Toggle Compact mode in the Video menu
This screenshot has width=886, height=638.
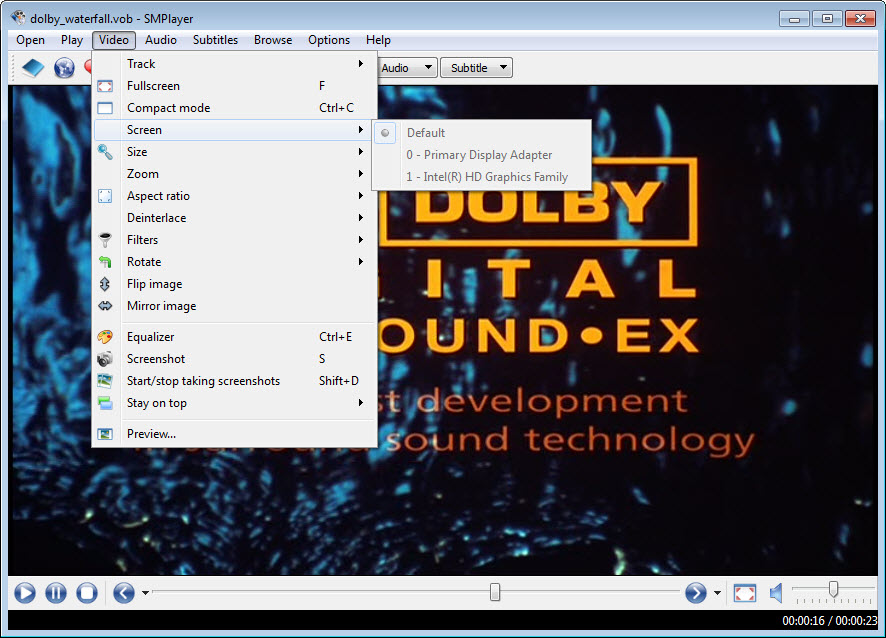234,108
